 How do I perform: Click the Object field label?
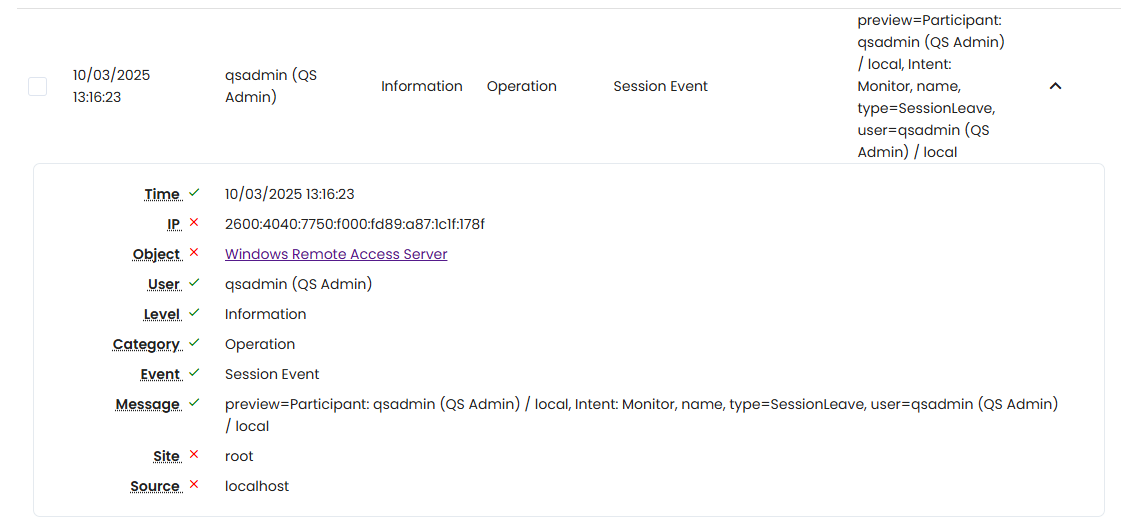pos(156,255)
